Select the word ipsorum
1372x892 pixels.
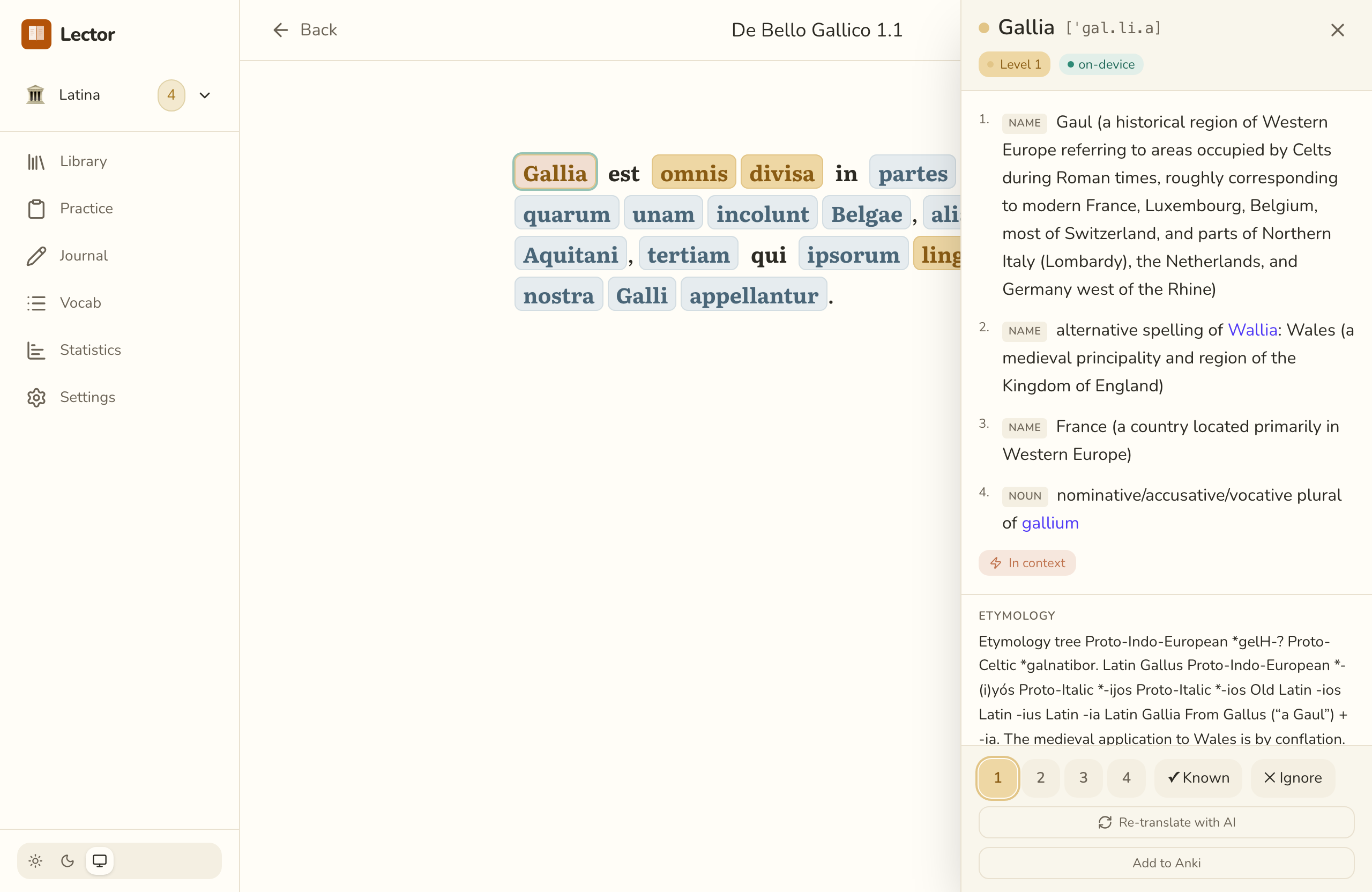point(853,254)
